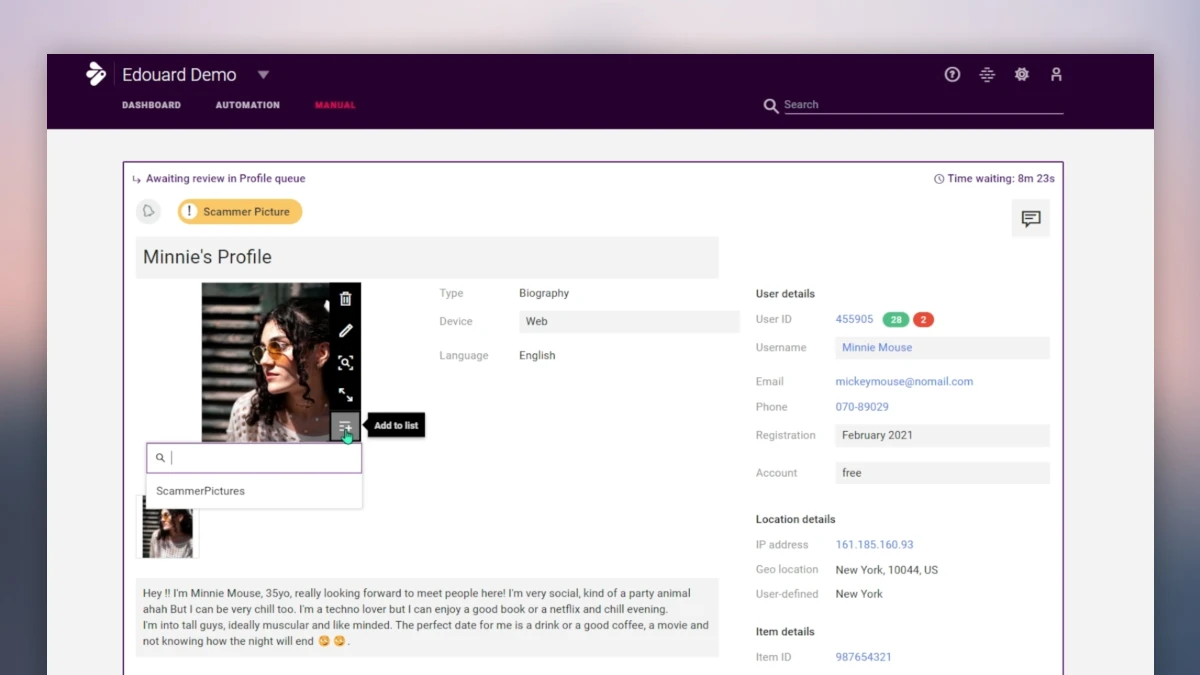The image size is (1200, 675).
Task: Focus the header Search field
Action: coord(922,105)
